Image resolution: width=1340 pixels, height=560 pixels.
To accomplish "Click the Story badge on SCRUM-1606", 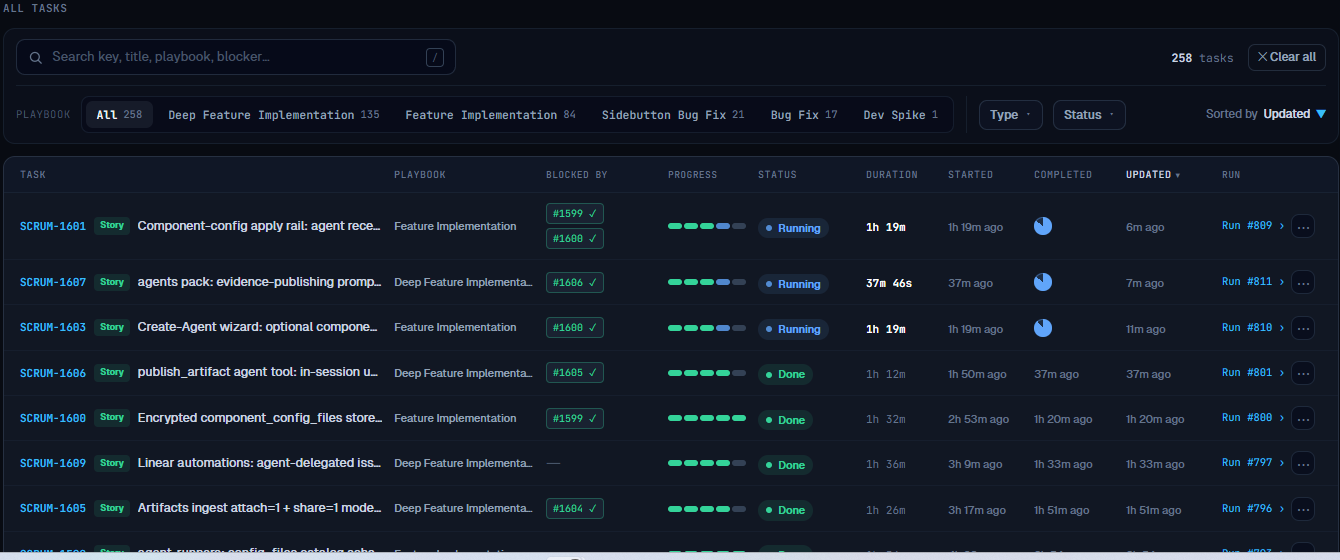I will coord(112,372).
